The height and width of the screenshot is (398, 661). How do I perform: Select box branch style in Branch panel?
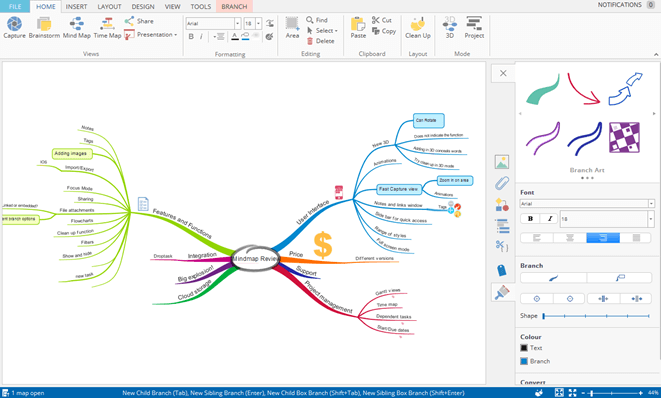[620, 278]
